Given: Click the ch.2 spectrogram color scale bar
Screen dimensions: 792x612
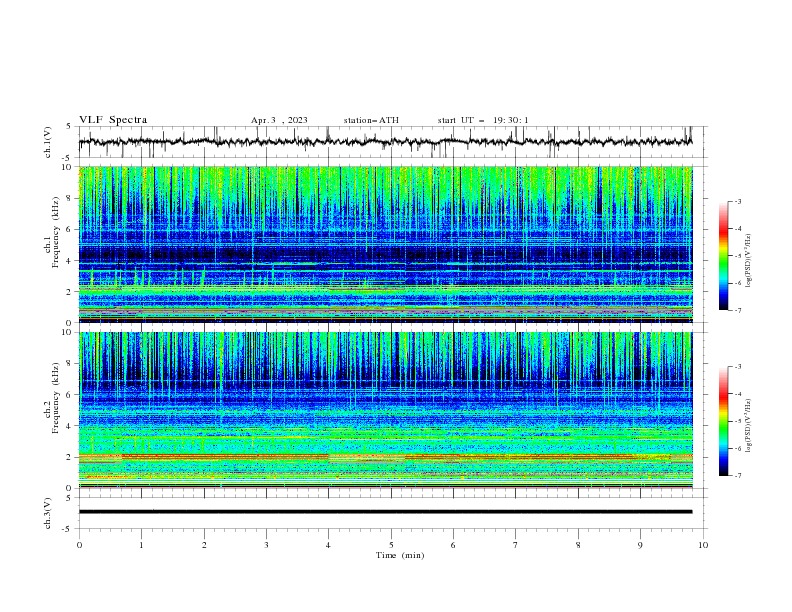Looking at the screenshot, I should coord(724,421).
